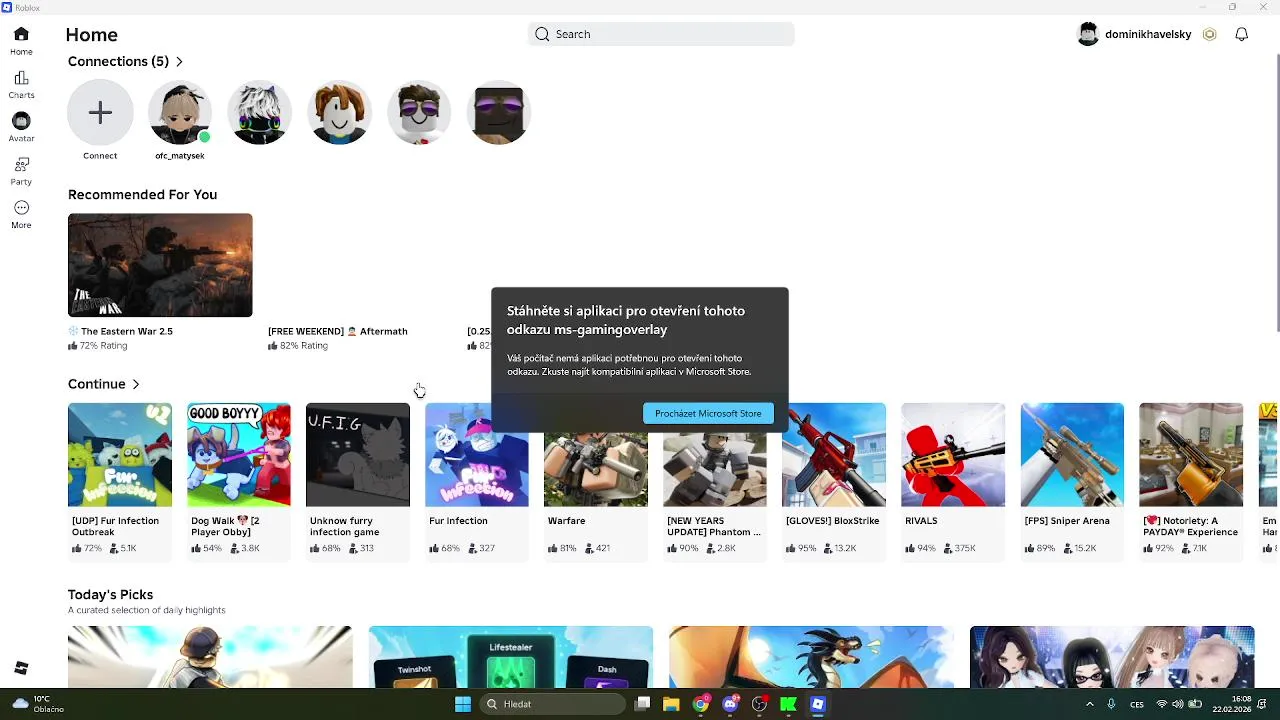Click inside the Search field
Viewport: 1280px width, 720px height.
tap(661, 34)
